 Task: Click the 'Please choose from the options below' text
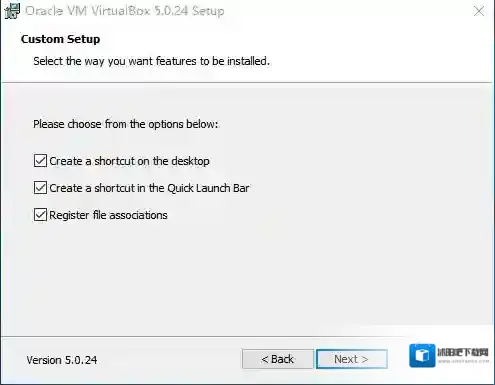point(125,124)
